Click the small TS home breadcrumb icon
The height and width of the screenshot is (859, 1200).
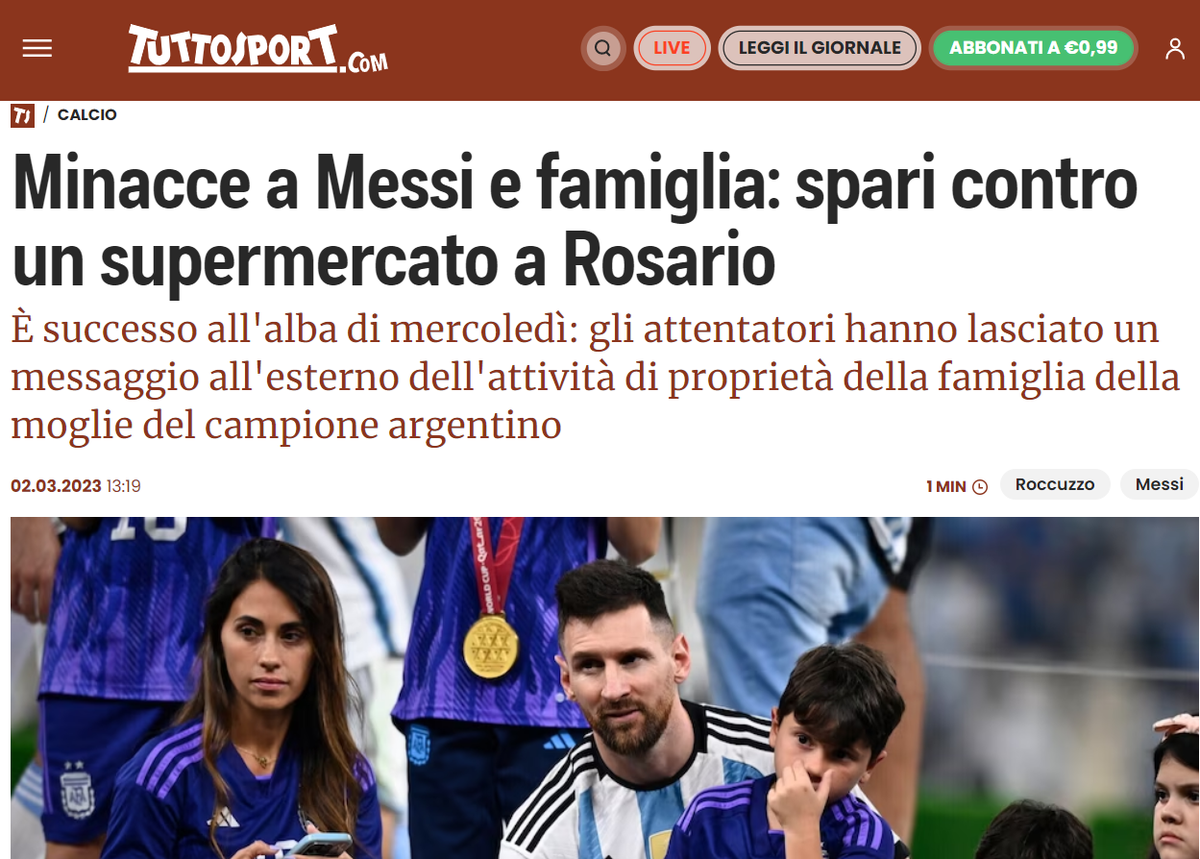click(x=22, y=115)
